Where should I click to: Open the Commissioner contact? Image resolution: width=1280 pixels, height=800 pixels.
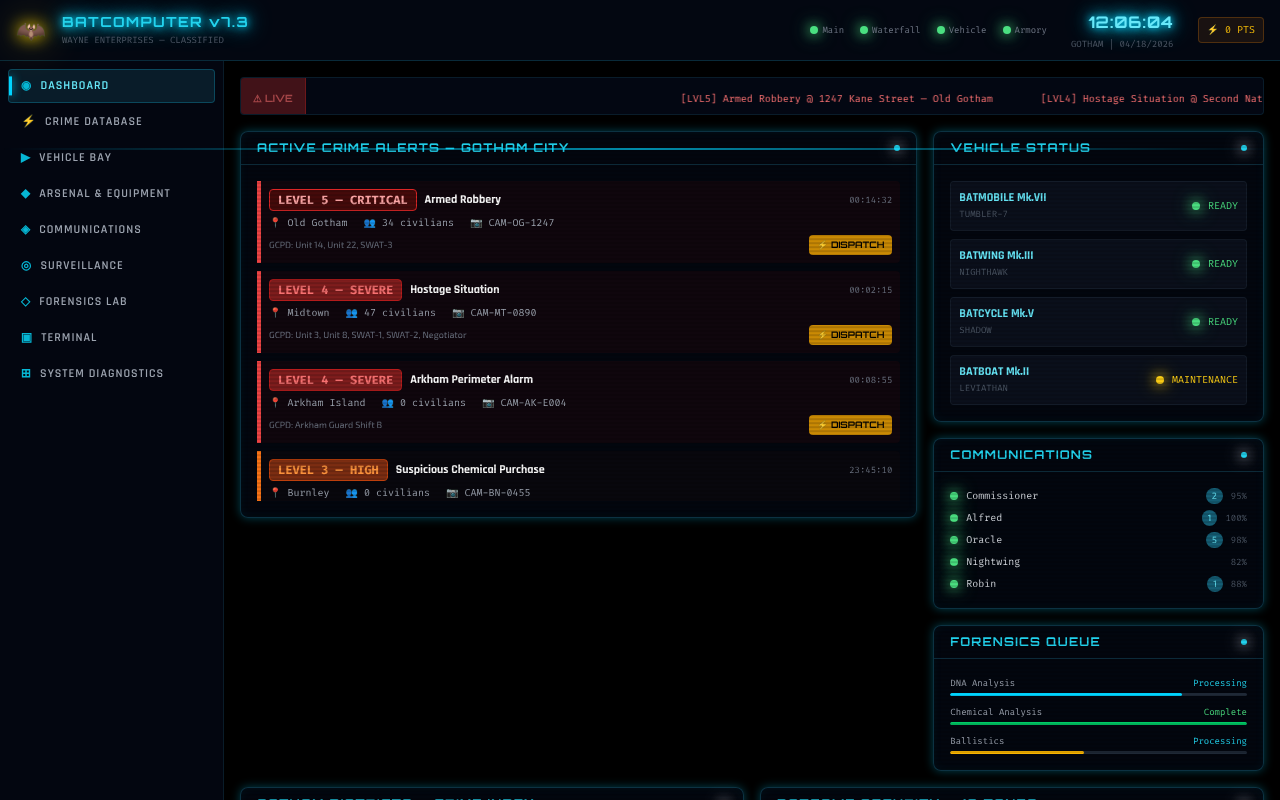pos(1098,496)
